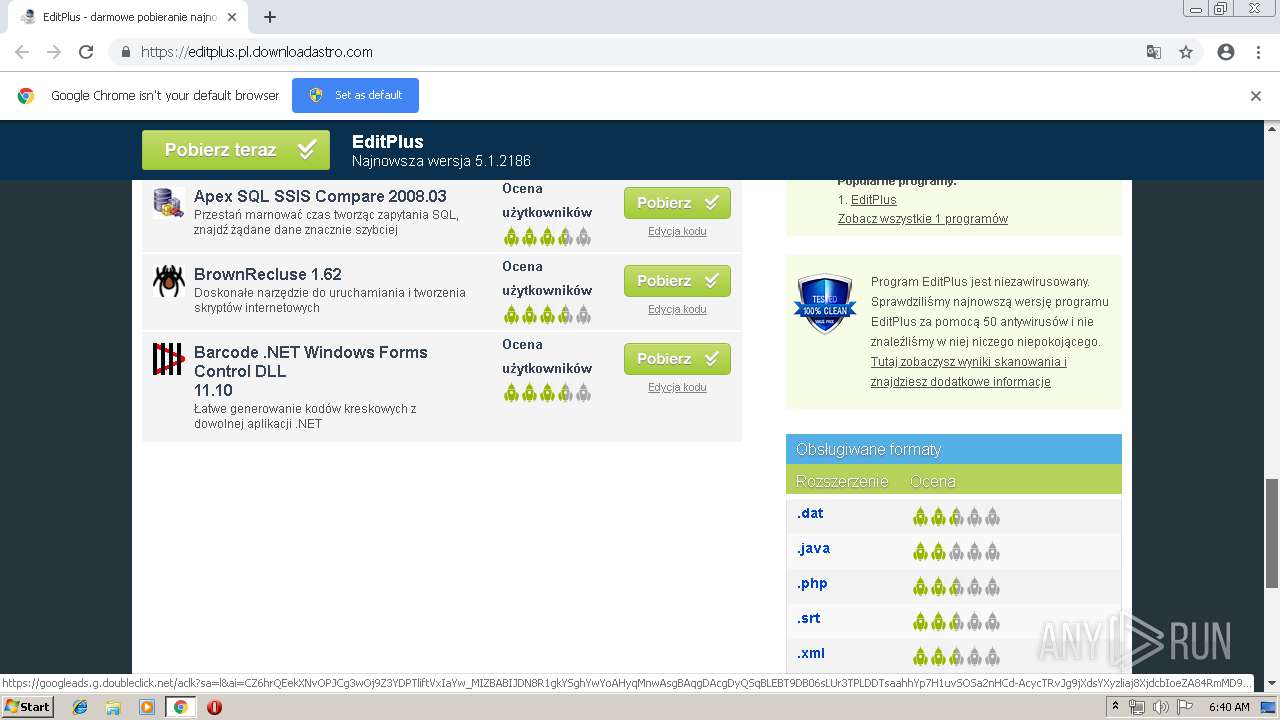This screenshot has width=1280, height=720.
Task: Click the EditPlus link in popular programs
Action: pyautogui.click(x=874, y=200)
